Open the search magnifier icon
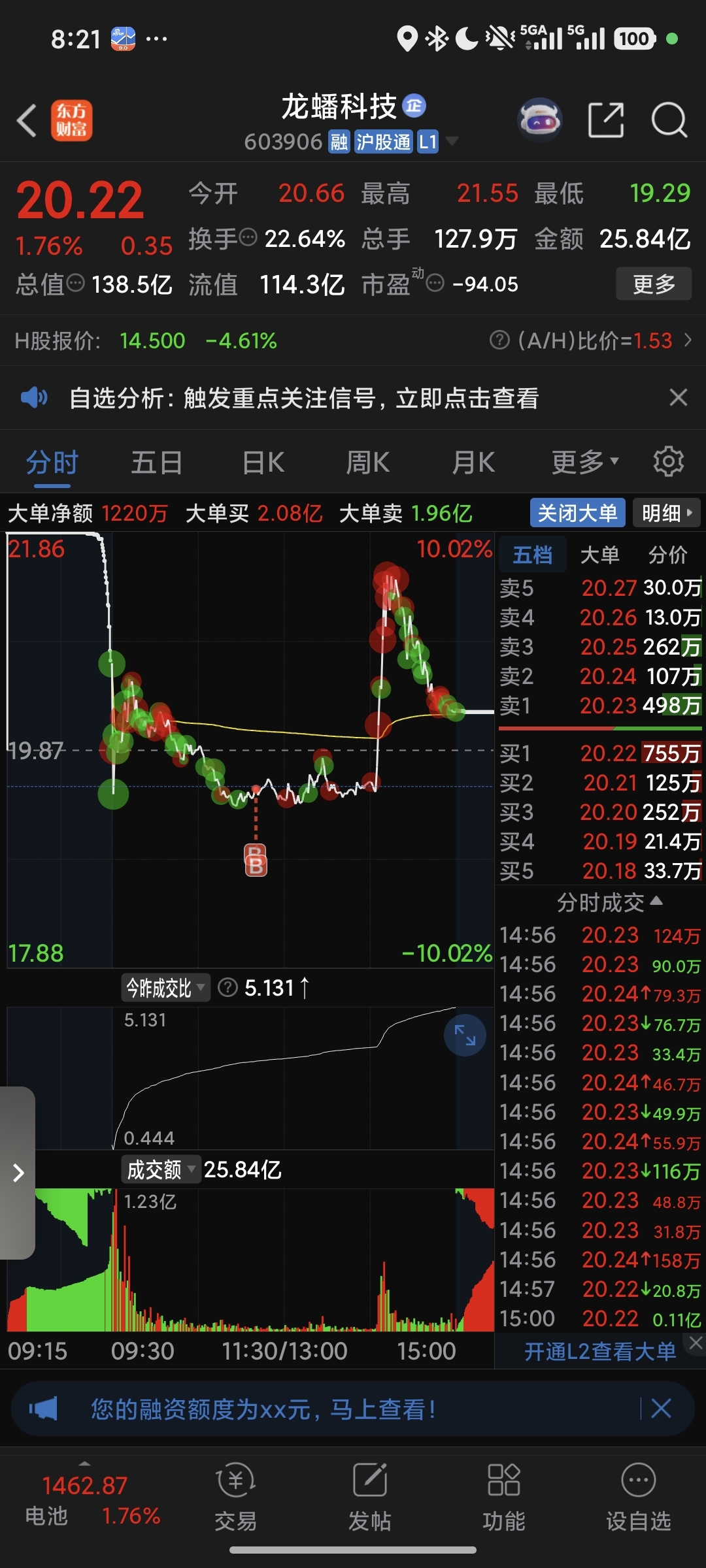 click(x=669, y=120)
